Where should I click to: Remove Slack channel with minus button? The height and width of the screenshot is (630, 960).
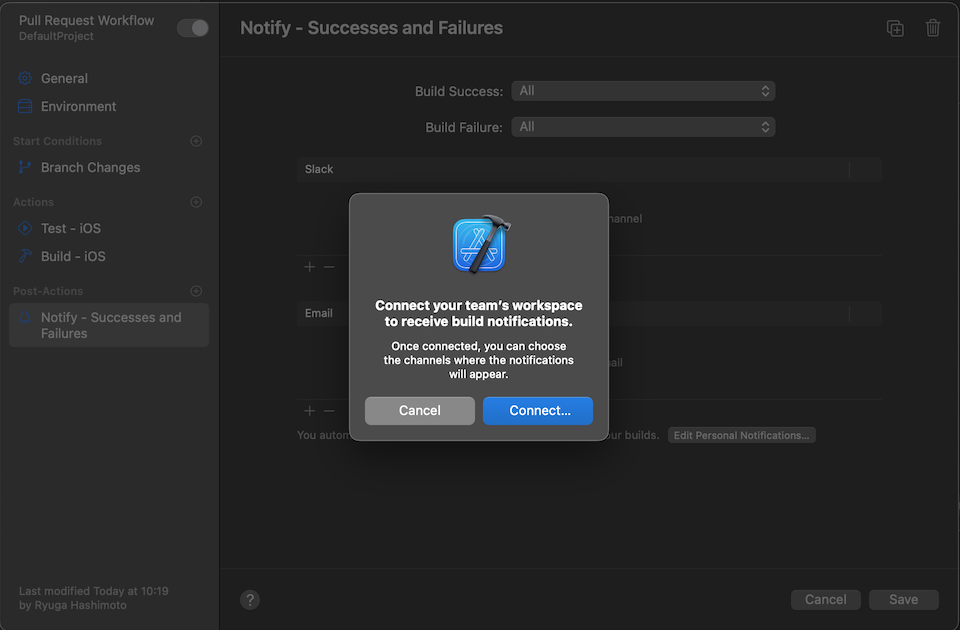329,267
